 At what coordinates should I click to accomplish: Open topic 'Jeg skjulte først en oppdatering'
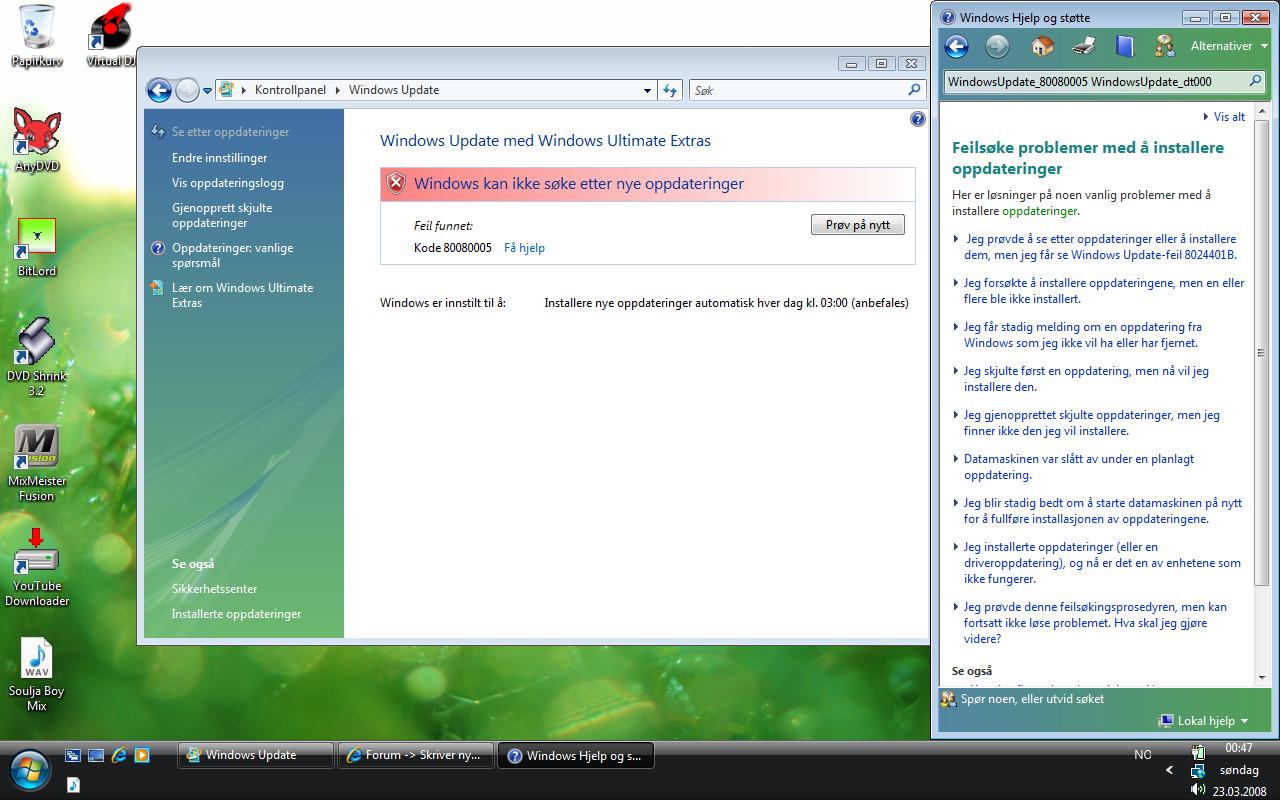coord(1086,379)
